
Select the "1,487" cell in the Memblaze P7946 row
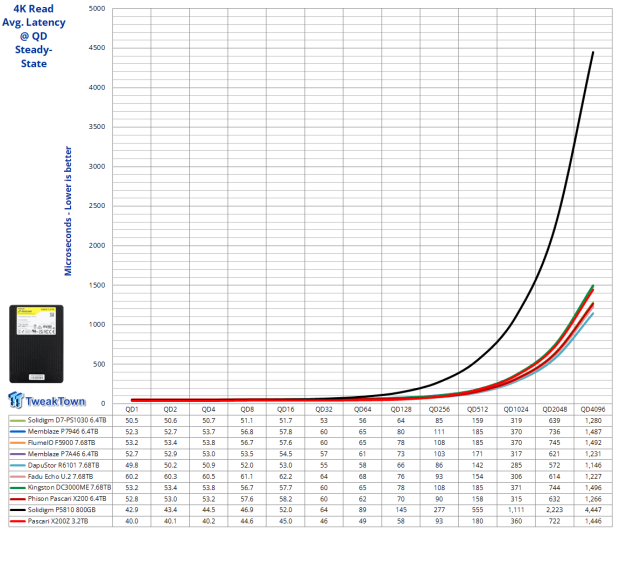pos(593,432)
